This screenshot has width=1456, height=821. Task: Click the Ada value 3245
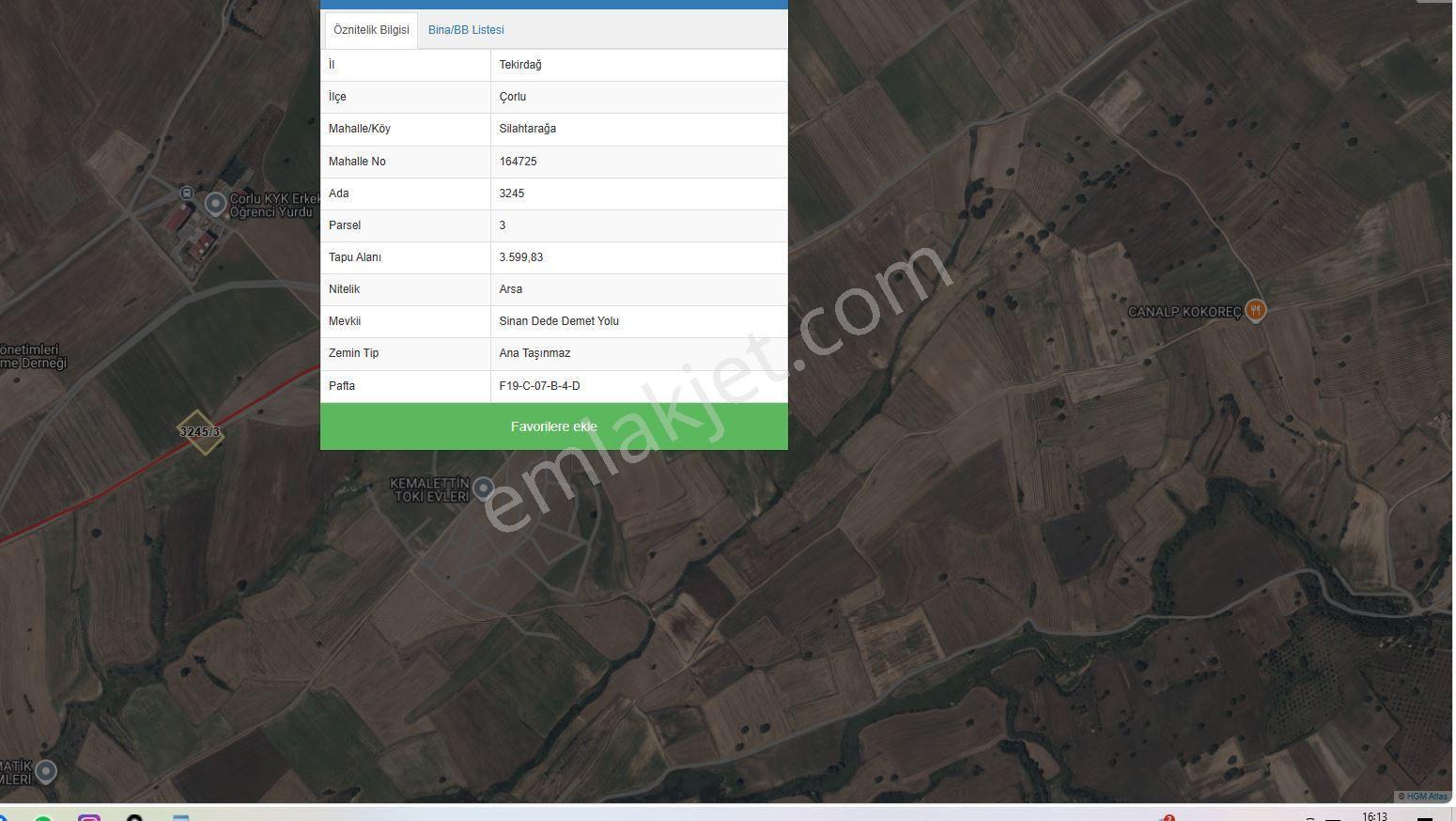click(512, 194)
